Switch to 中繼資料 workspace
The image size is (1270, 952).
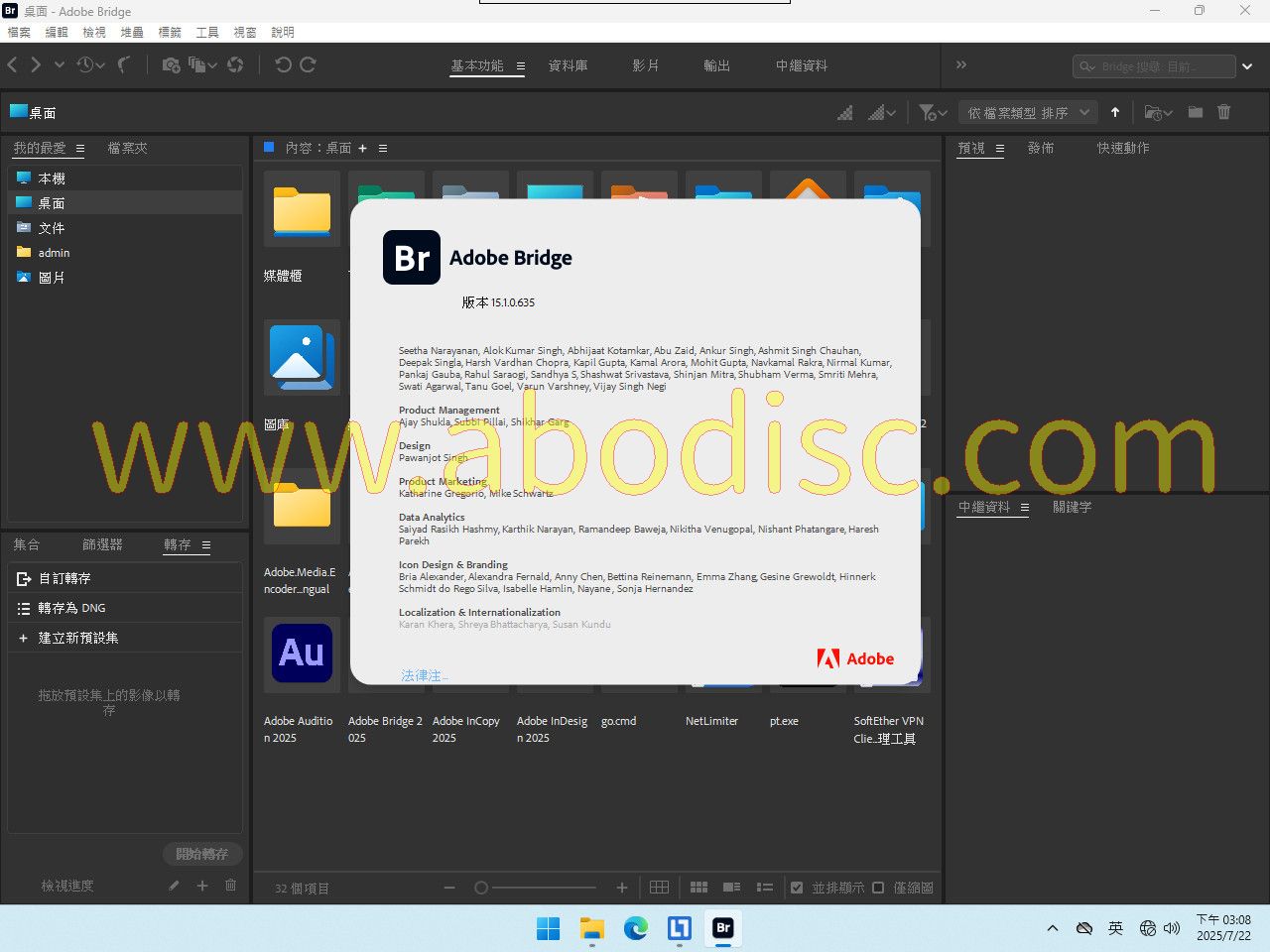pyautogui.click(x=802, y=65)
